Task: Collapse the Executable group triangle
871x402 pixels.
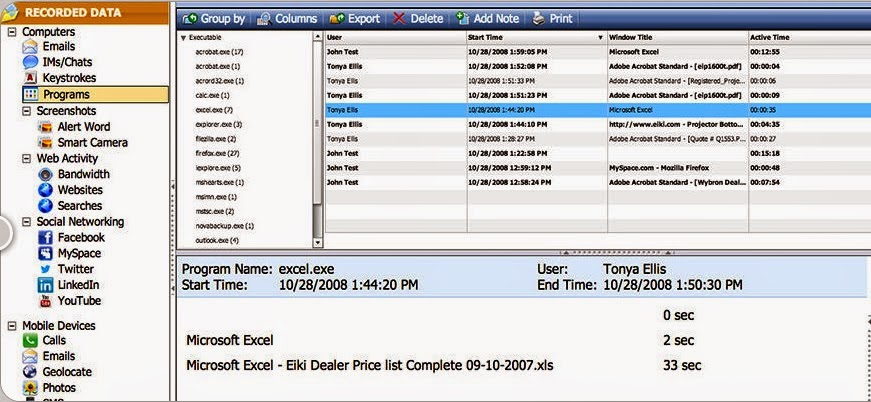Action: coord(183,38)
